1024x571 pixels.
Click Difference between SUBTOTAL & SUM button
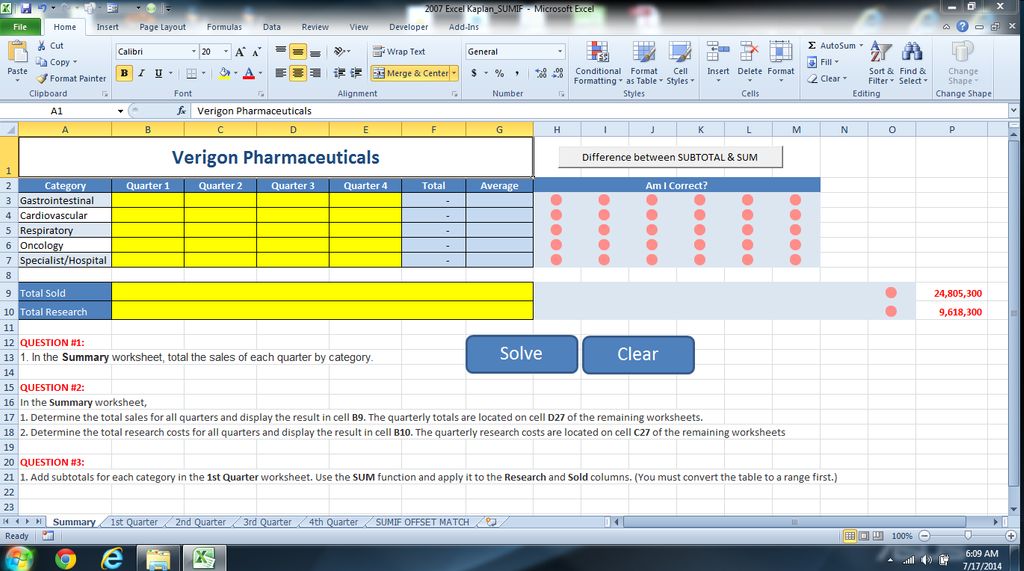670,157
